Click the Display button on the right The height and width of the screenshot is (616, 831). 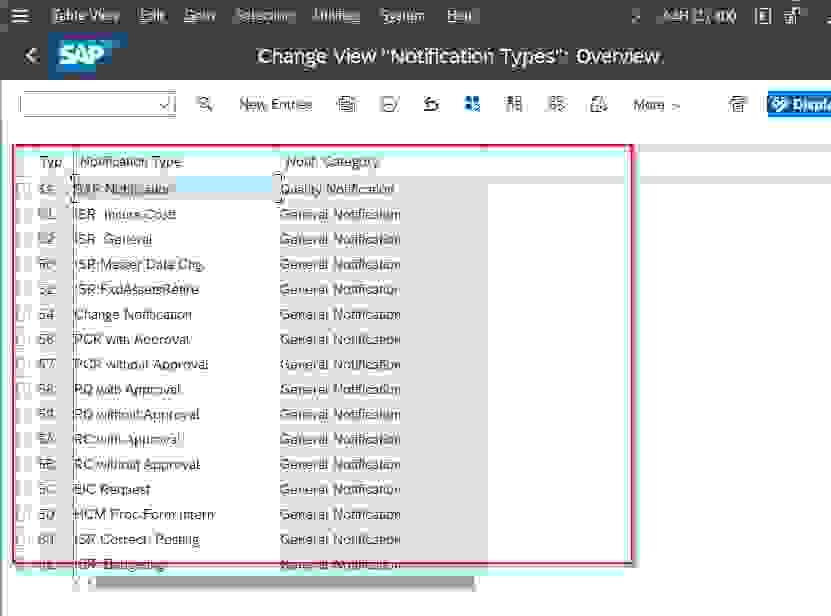tap(803, 104)
